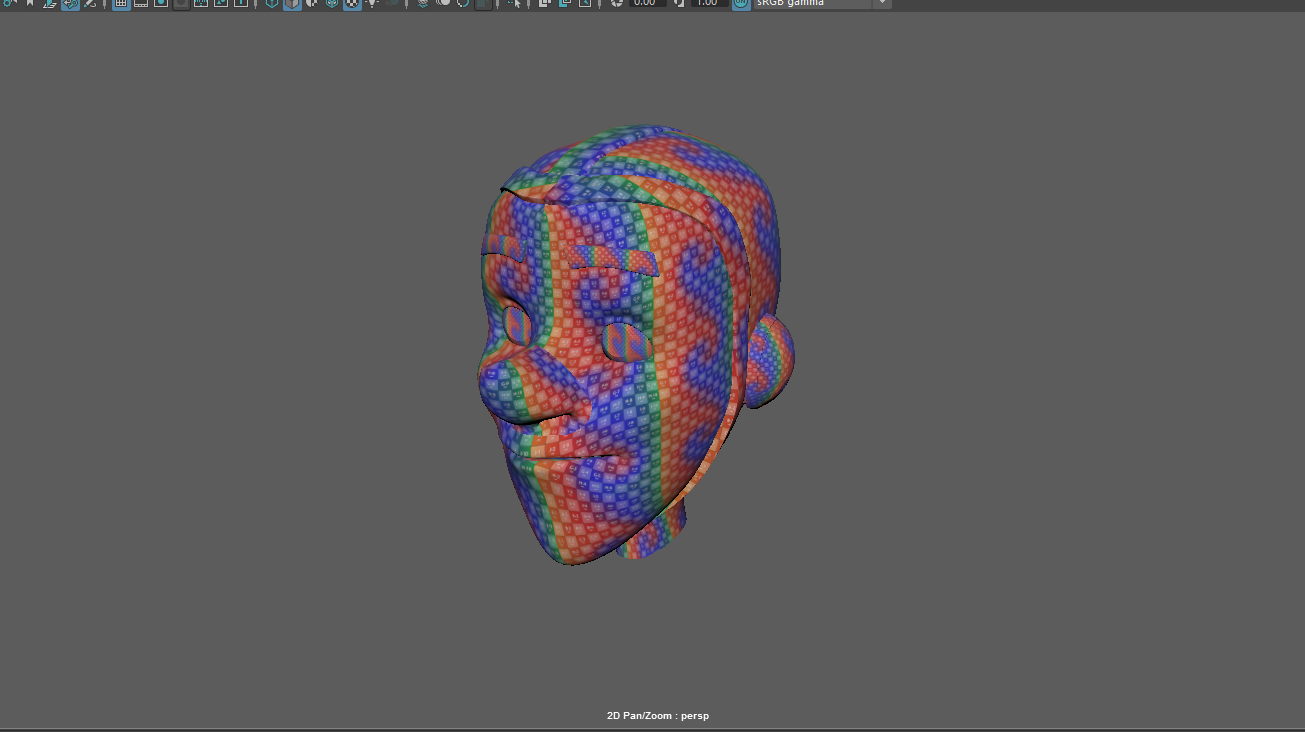Turn off the exposure ON toggle
This screenshot has height=732, width=1305.
point(740,4)
